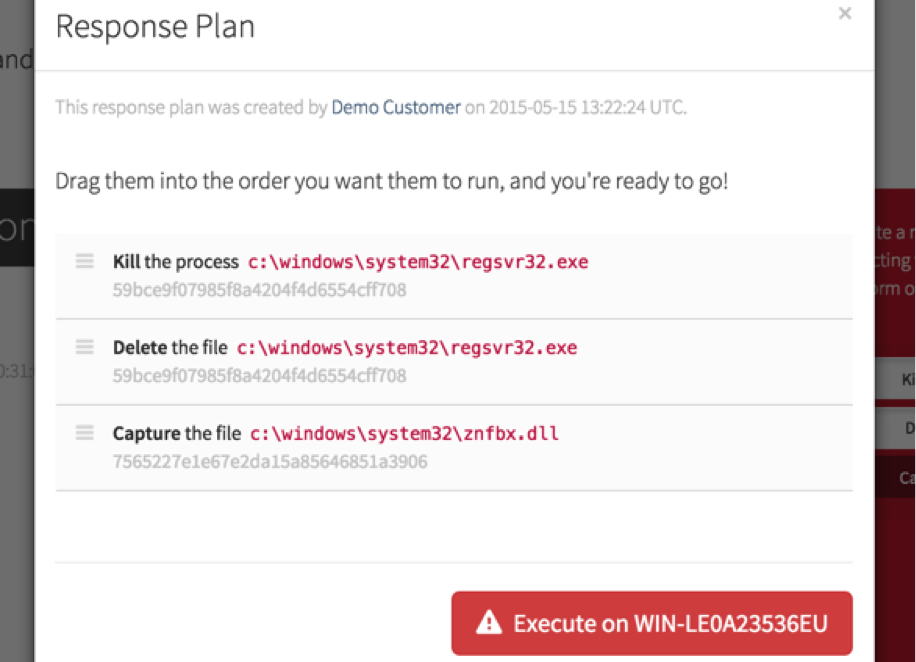Screen dimensions: 916x662
Task: Click the znfbx.dll file path
Action: [x=404, y=434]
